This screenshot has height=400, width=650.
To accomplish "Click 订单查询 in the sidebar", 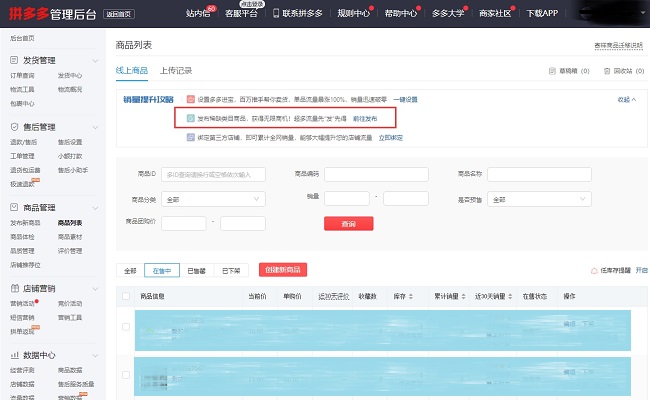I will 22,75.
